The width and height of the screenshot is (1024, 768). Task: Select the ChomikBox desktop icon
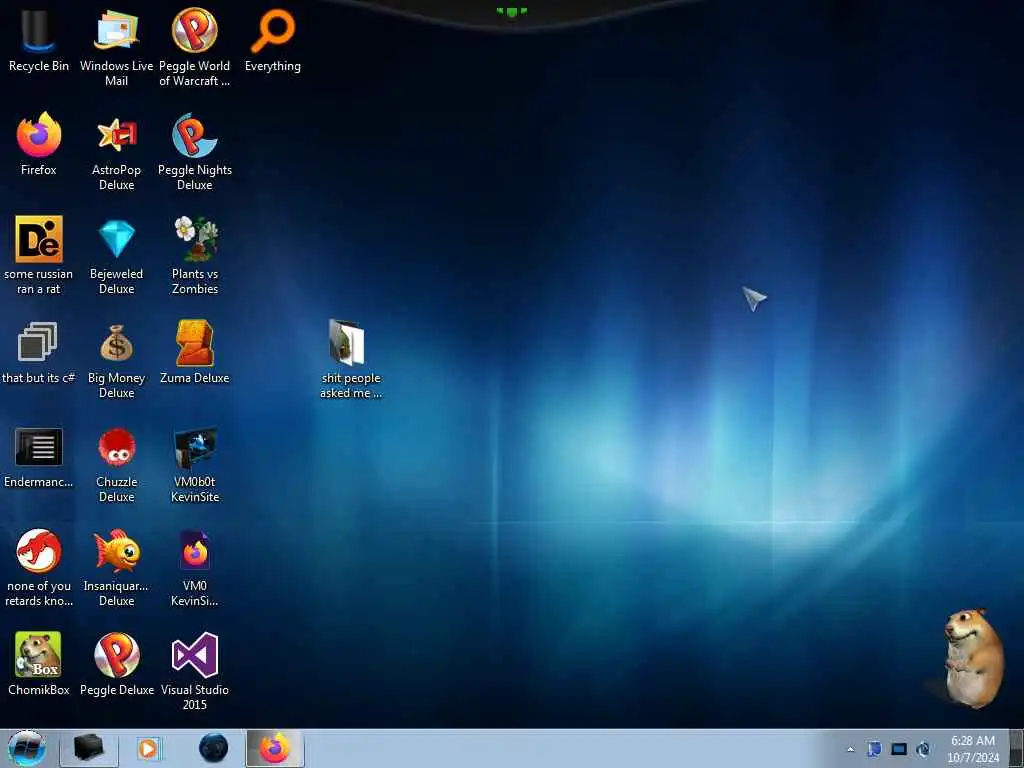tap(39, 665)
